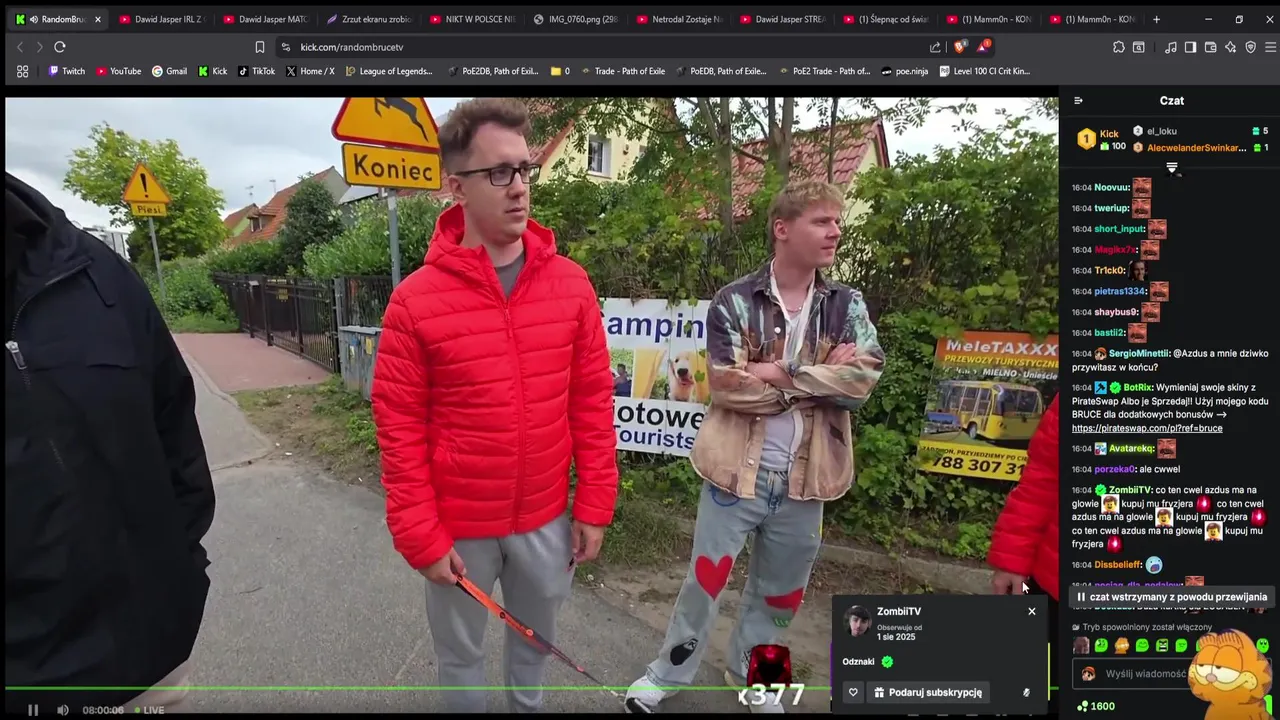Screen dimensions: 1280x720
Task: Click Podaruj subskrypcję gift button
Action: (x=928, y=692)
